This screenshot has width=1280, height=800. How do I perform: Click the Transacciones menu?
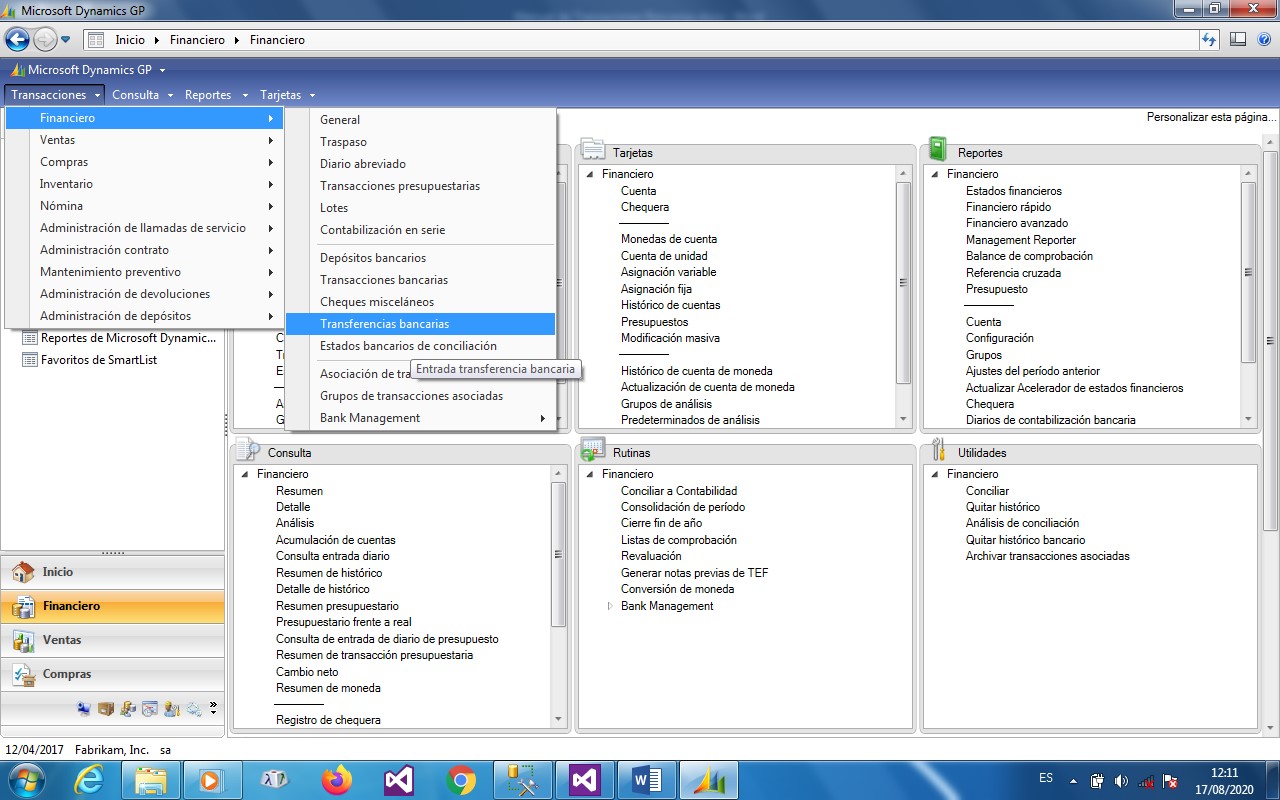(x=55, y=95)
